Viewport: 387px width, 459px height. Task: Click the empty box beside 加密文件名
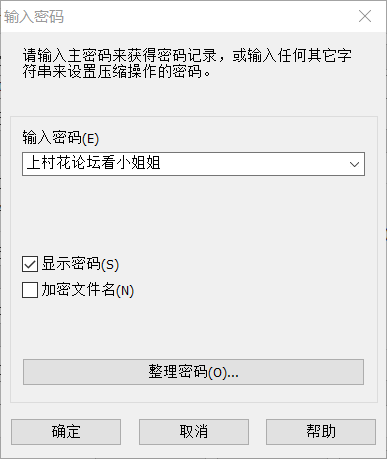[x=30, y=290]
